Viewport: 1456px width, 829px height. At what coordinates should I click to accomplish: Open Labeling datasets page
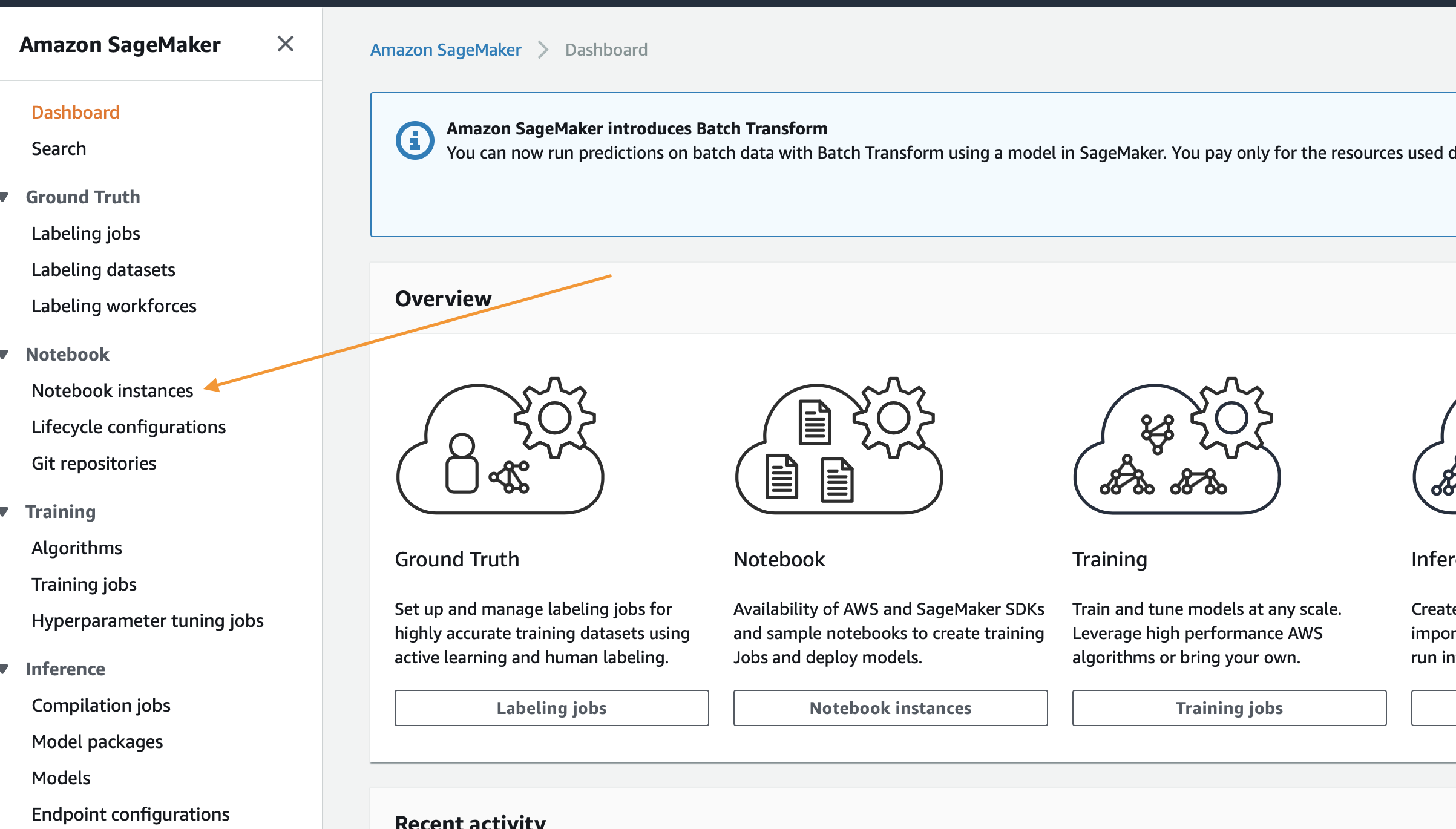pos(103,270)
